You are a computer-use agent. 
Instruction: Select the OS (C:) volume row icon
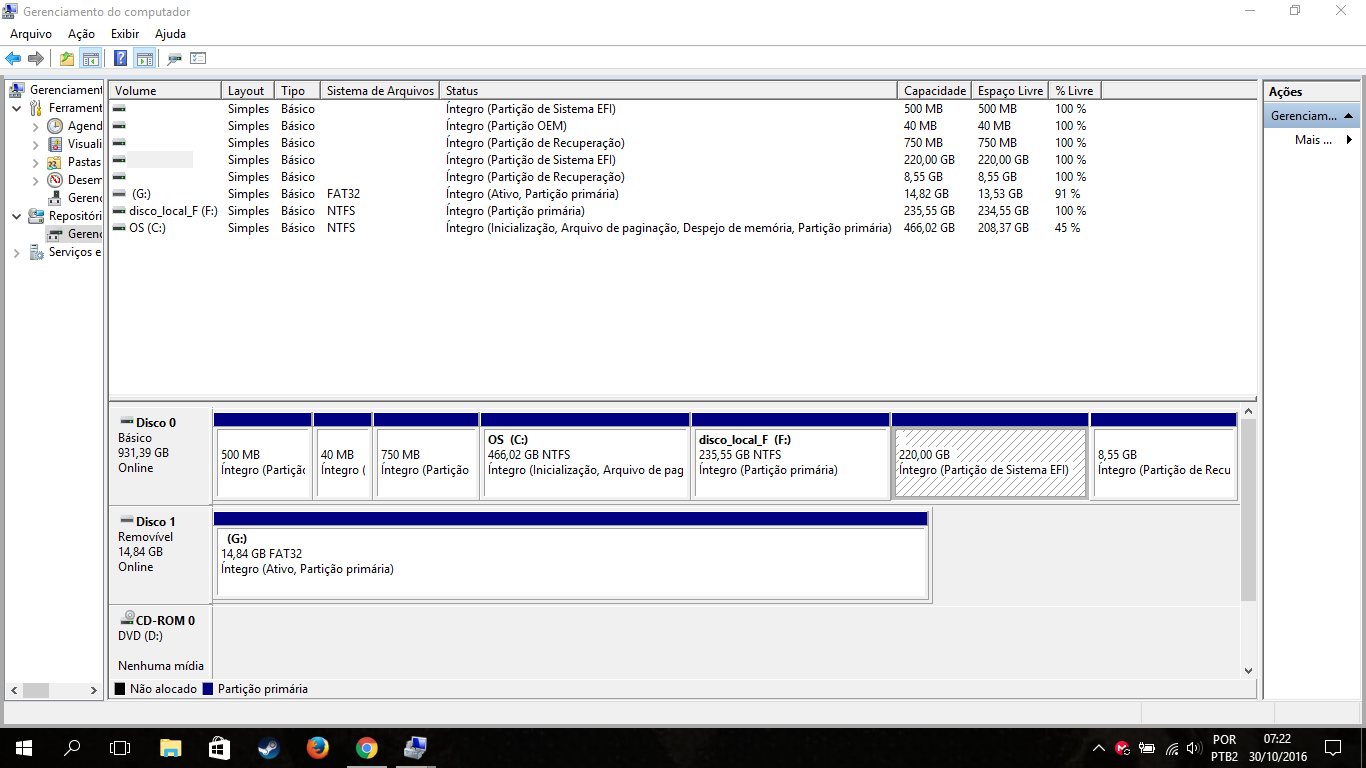(119, 228)
